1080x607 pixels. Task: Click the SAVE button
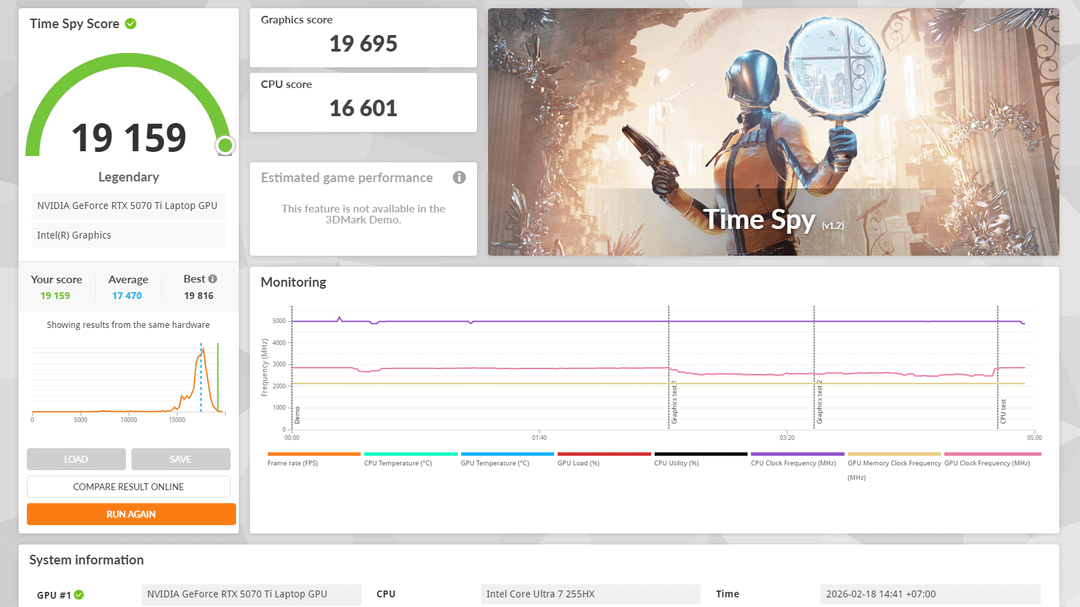[x=180, y=459]
